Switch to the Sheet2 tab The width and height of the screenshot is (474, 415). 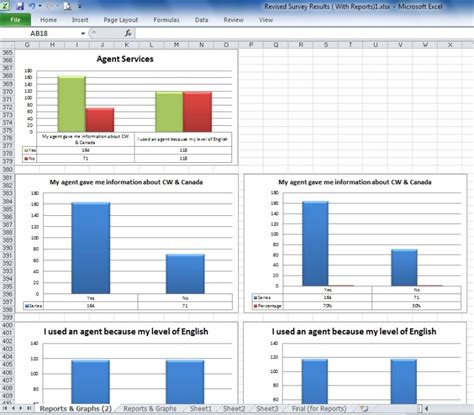234,409
